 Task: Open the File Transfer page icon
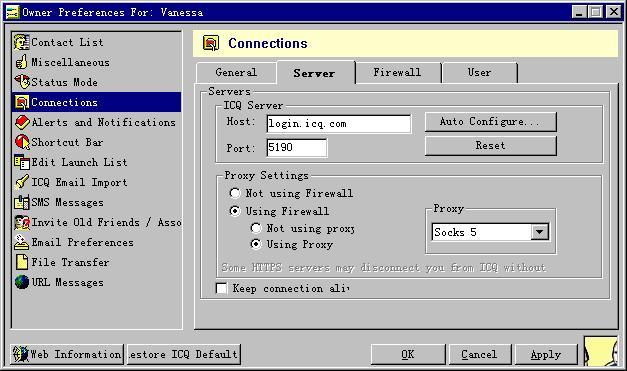[22, 262]
